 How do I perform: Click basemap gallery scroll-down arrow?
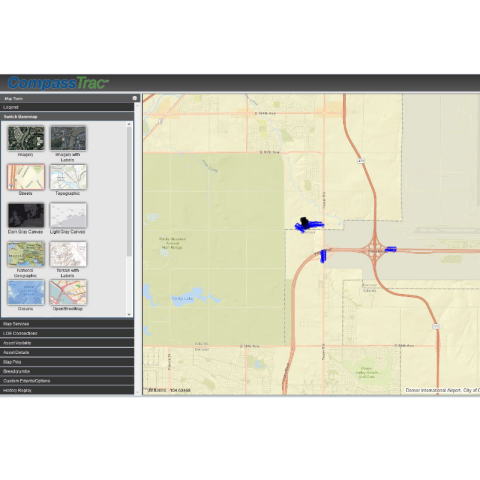(x=129, y=314)
